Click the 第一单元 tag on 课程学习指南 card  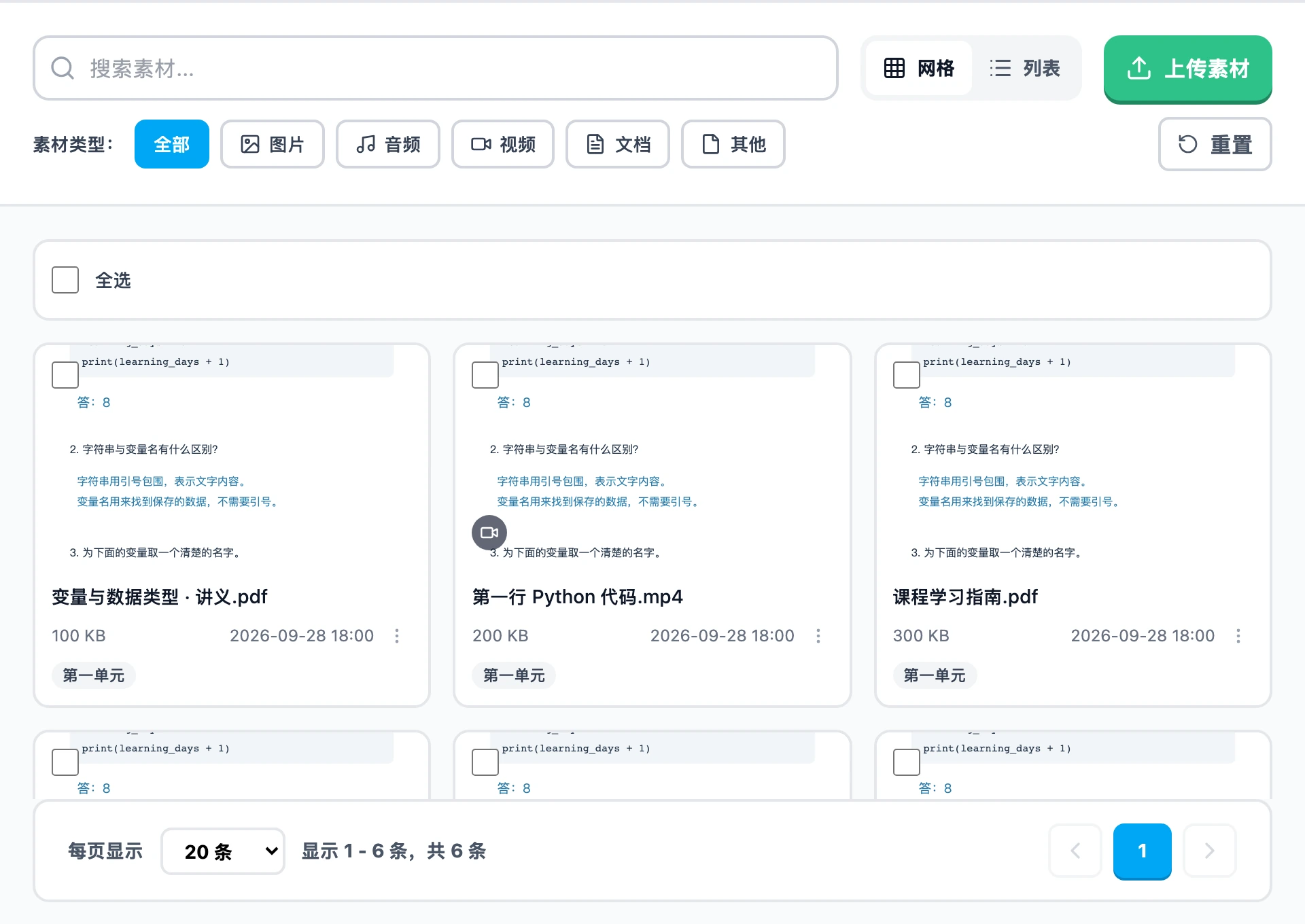[x=935, y=675]
